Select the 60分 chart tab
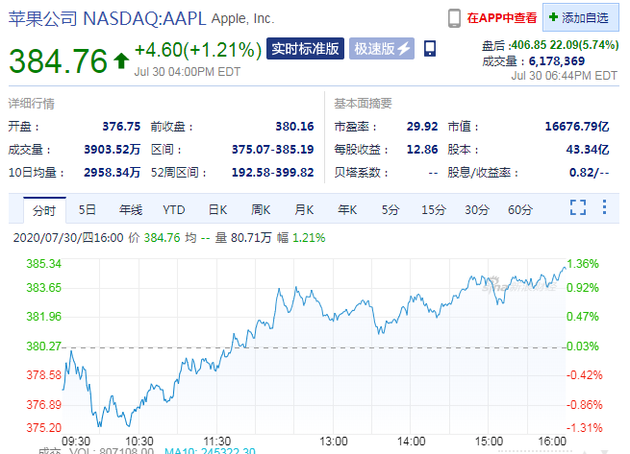The image size is (630, 454). (521, 210)
